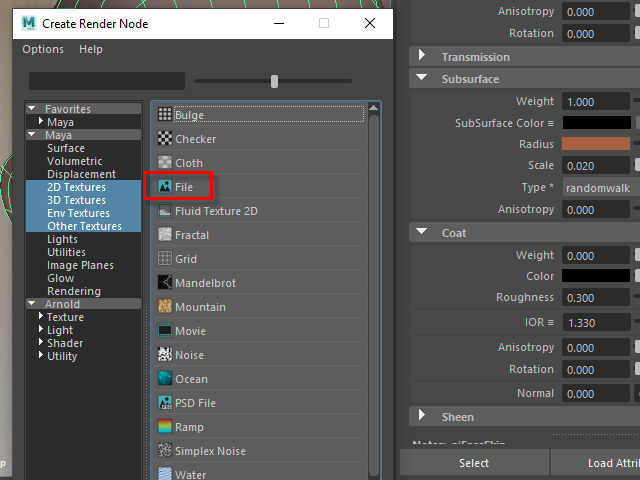Screen dimensions: 640x480
Task: Expand the Sheen section
Action: [421, 417]
